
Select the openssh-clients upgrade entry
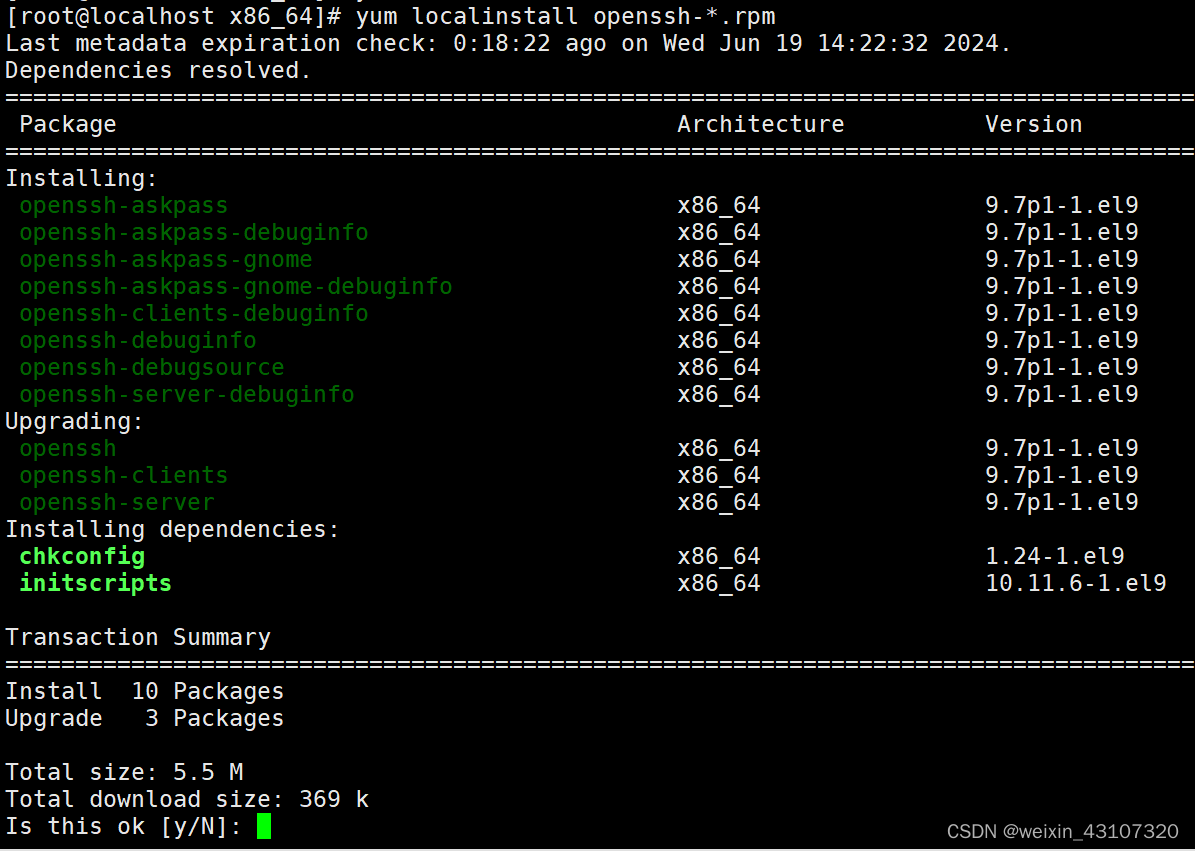123,475
